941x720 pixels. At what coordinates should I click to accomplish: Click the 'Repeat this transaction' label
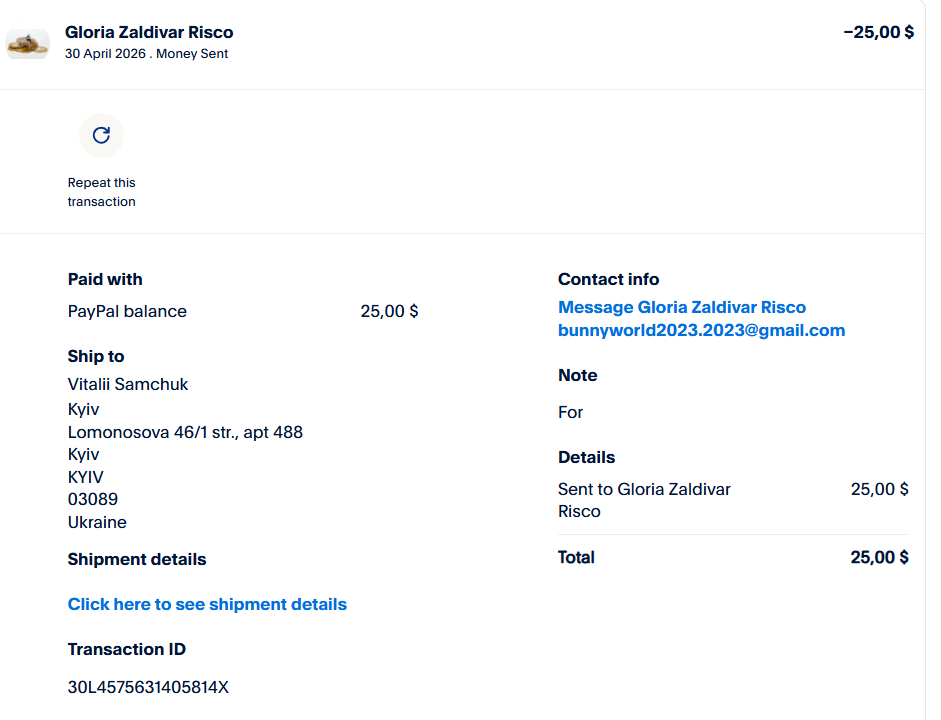pos(101,192)
